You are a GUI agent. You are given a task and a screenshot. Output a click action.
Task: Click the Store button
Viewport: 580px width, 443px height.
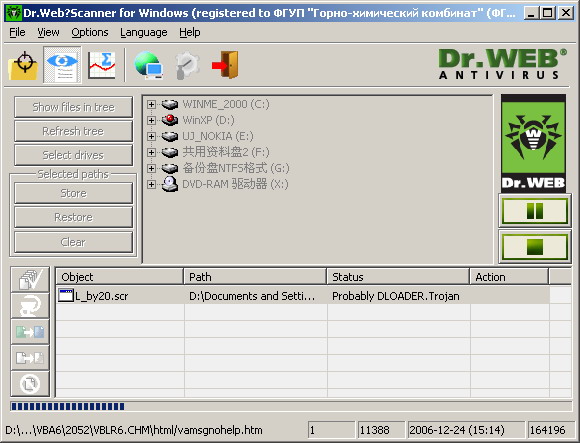click(x=73, y=193)
